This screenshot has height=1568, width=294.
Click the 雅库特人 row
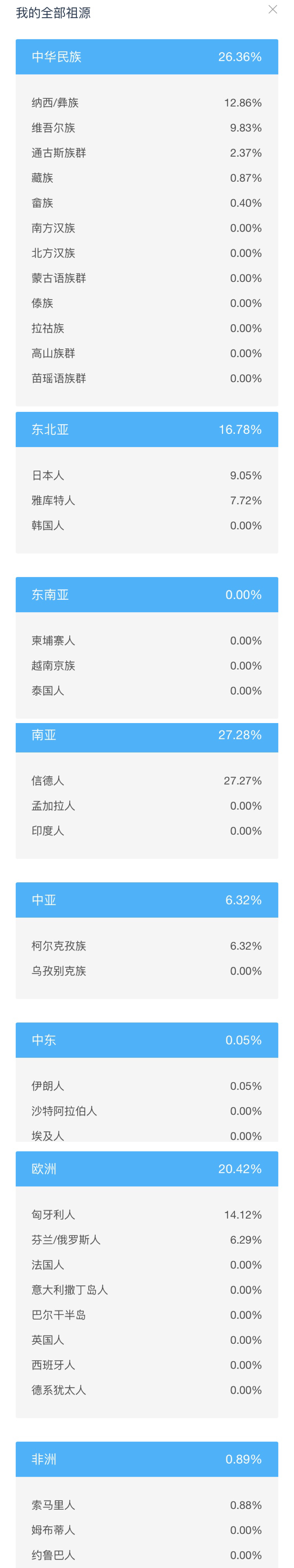[147, 500]
